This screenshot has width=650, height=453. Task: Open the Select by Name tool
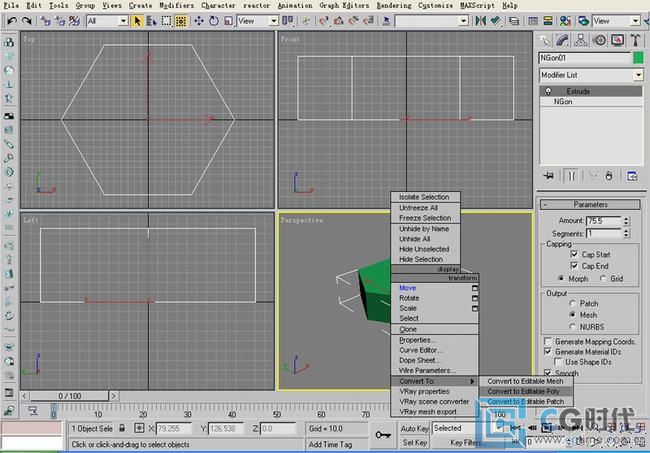pyautogui.click(x=151, y=21)
